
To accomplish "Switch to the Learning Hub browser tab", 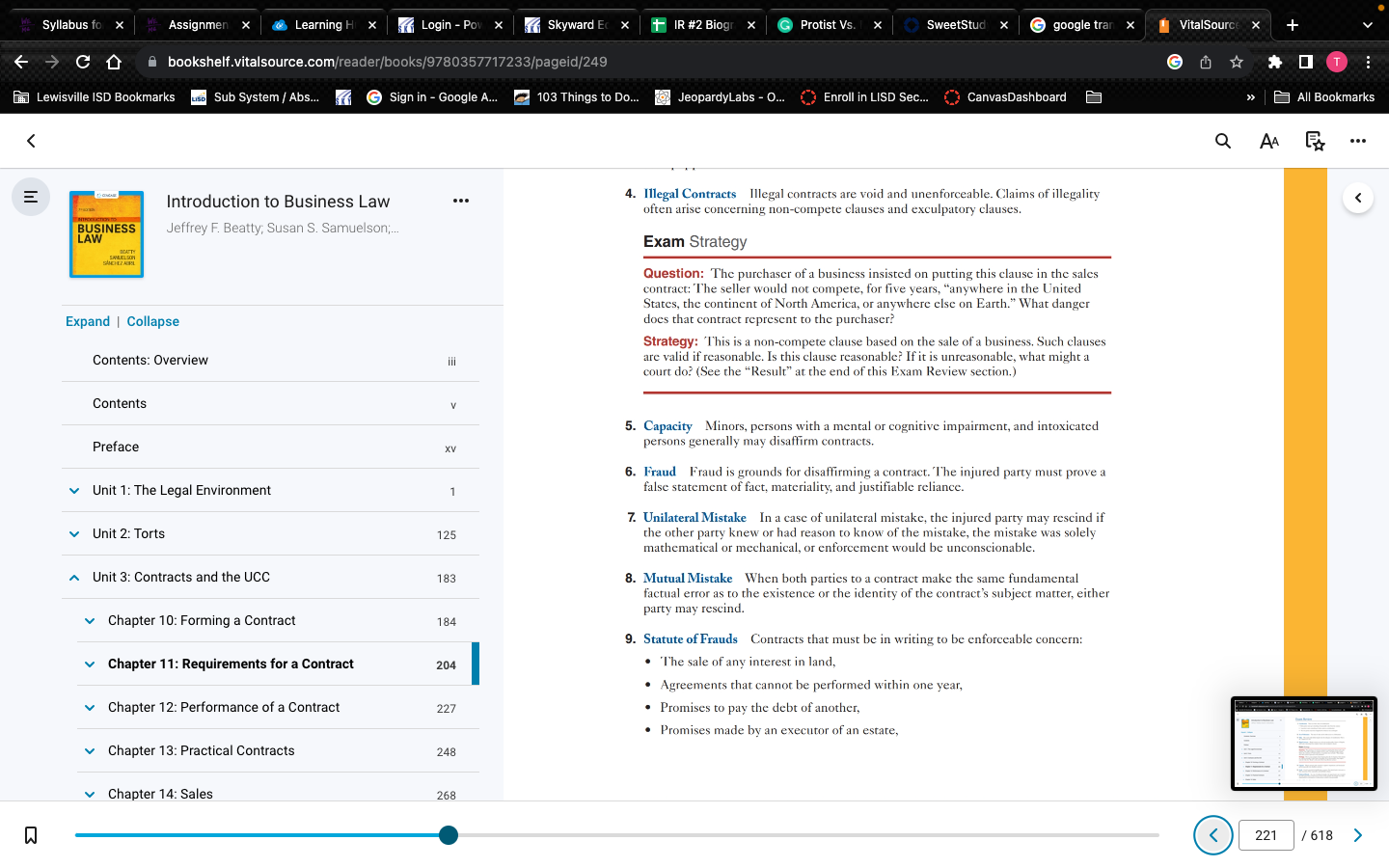I will click(x=324, y=25).
